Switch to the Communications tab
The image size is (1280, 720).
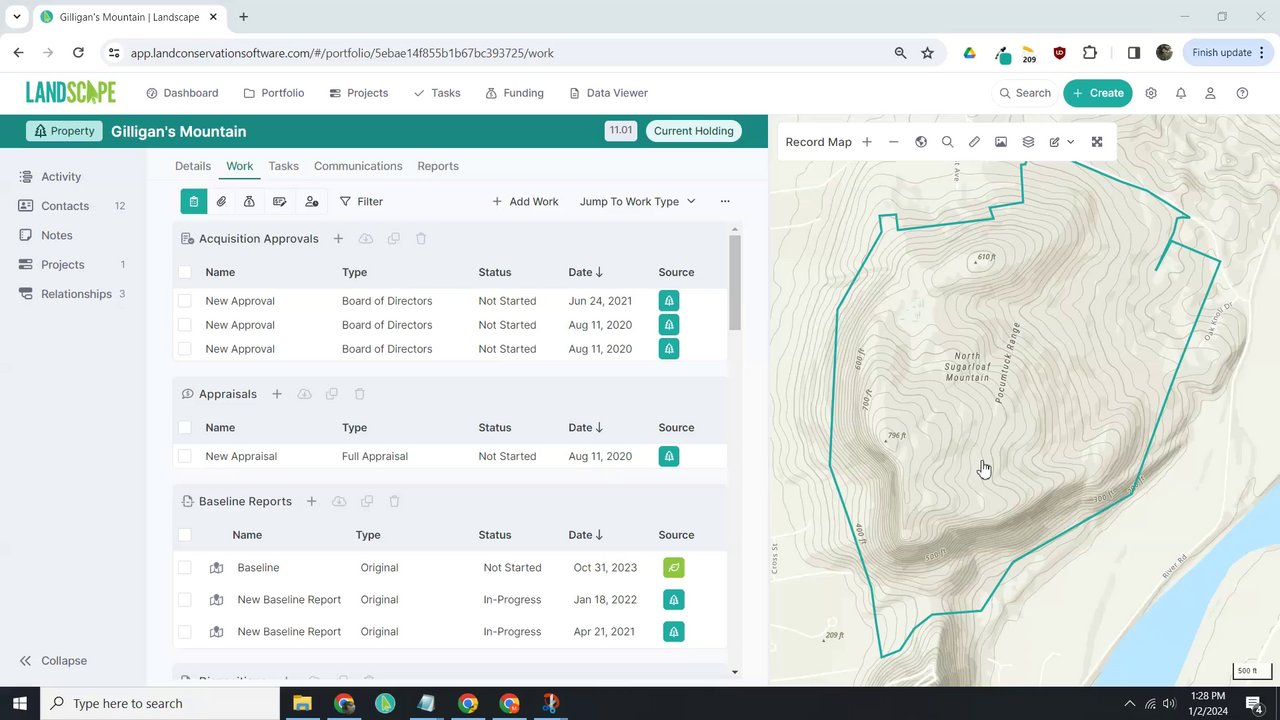pos(358,166)
